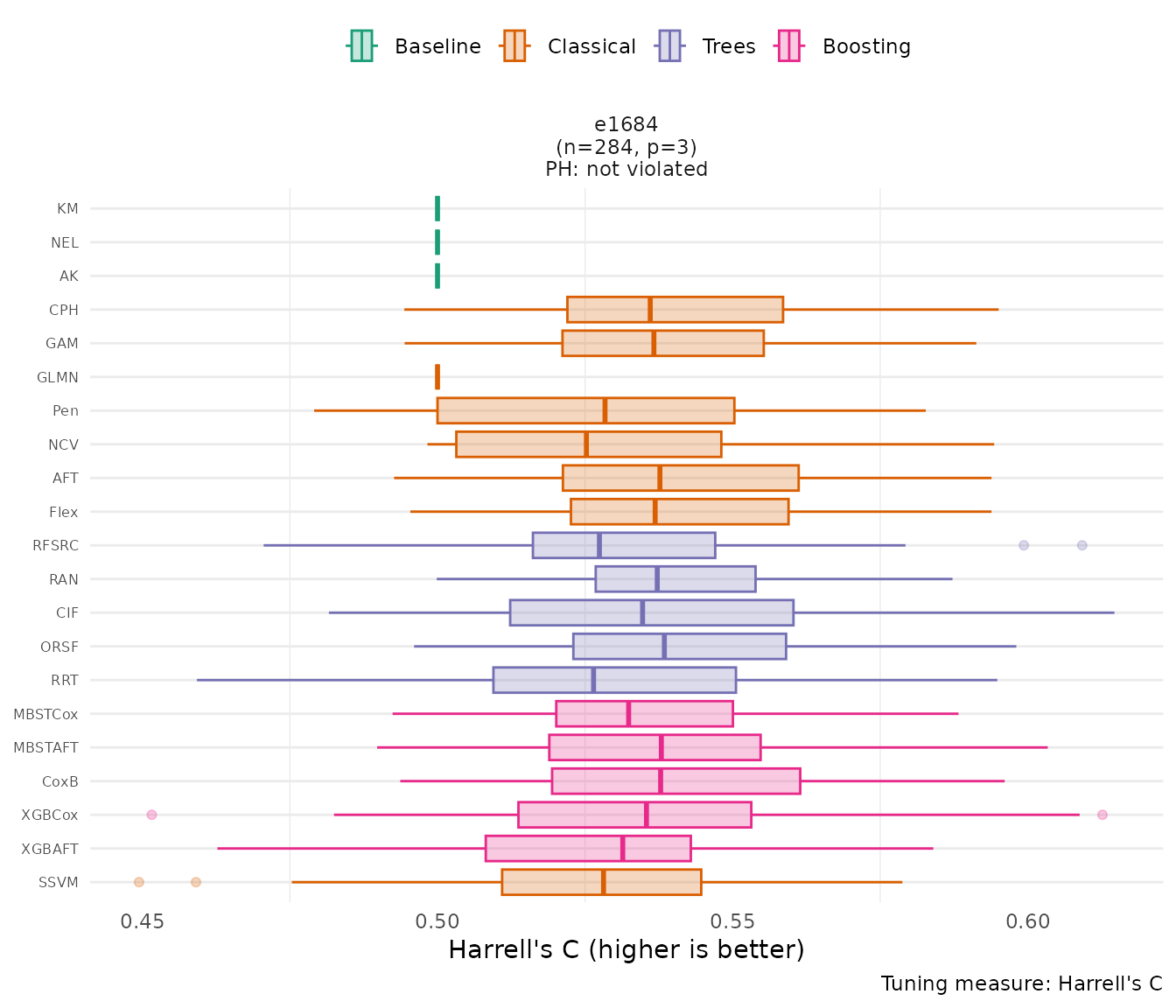
Task: Click the rightmost outlier point on XGBCox row
Action: pyautogui.click(x=1102, y=815)
